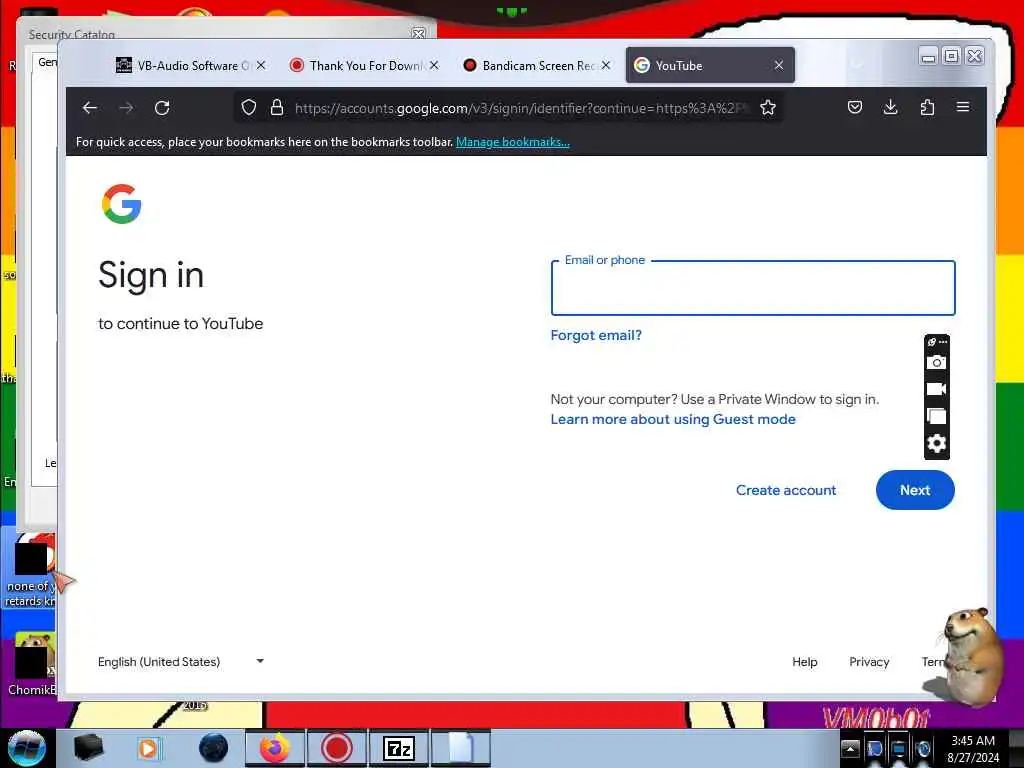1024x768 pixels.
Task: Open the 7-Zip taskbar icon
Action: point(398,748)
